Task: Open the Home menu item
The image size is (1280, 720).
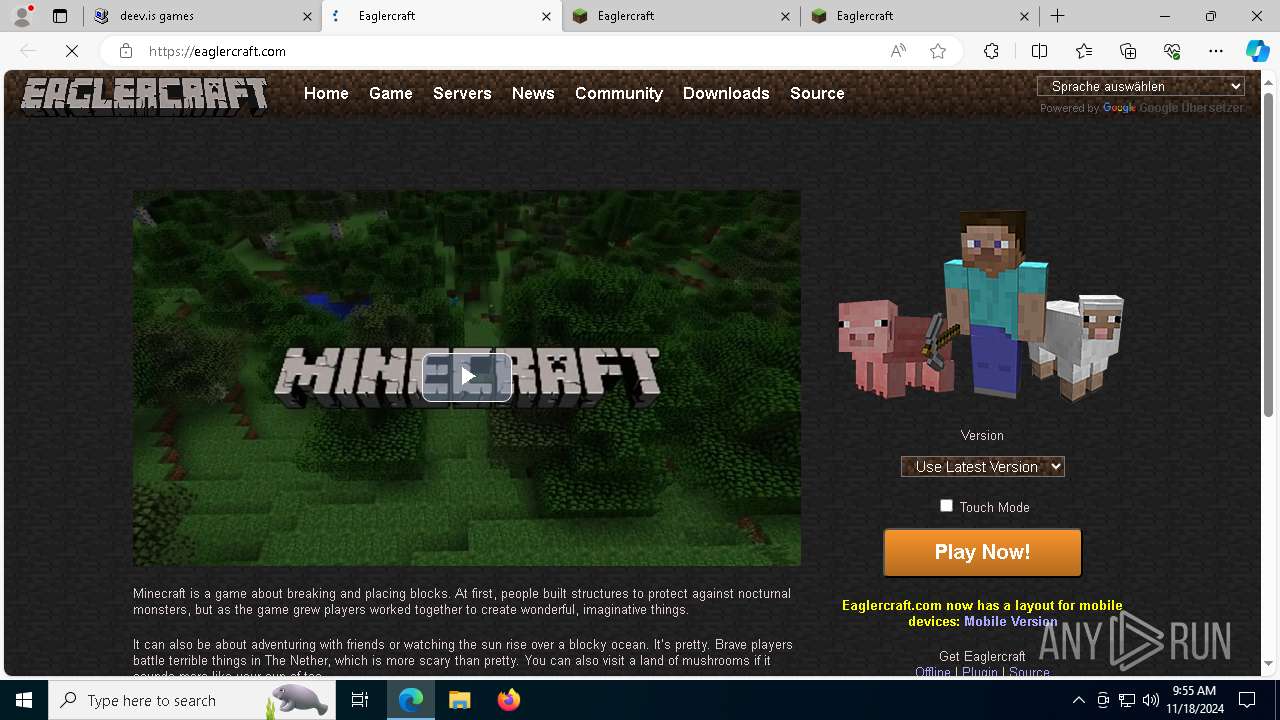Action: [326, 93]
